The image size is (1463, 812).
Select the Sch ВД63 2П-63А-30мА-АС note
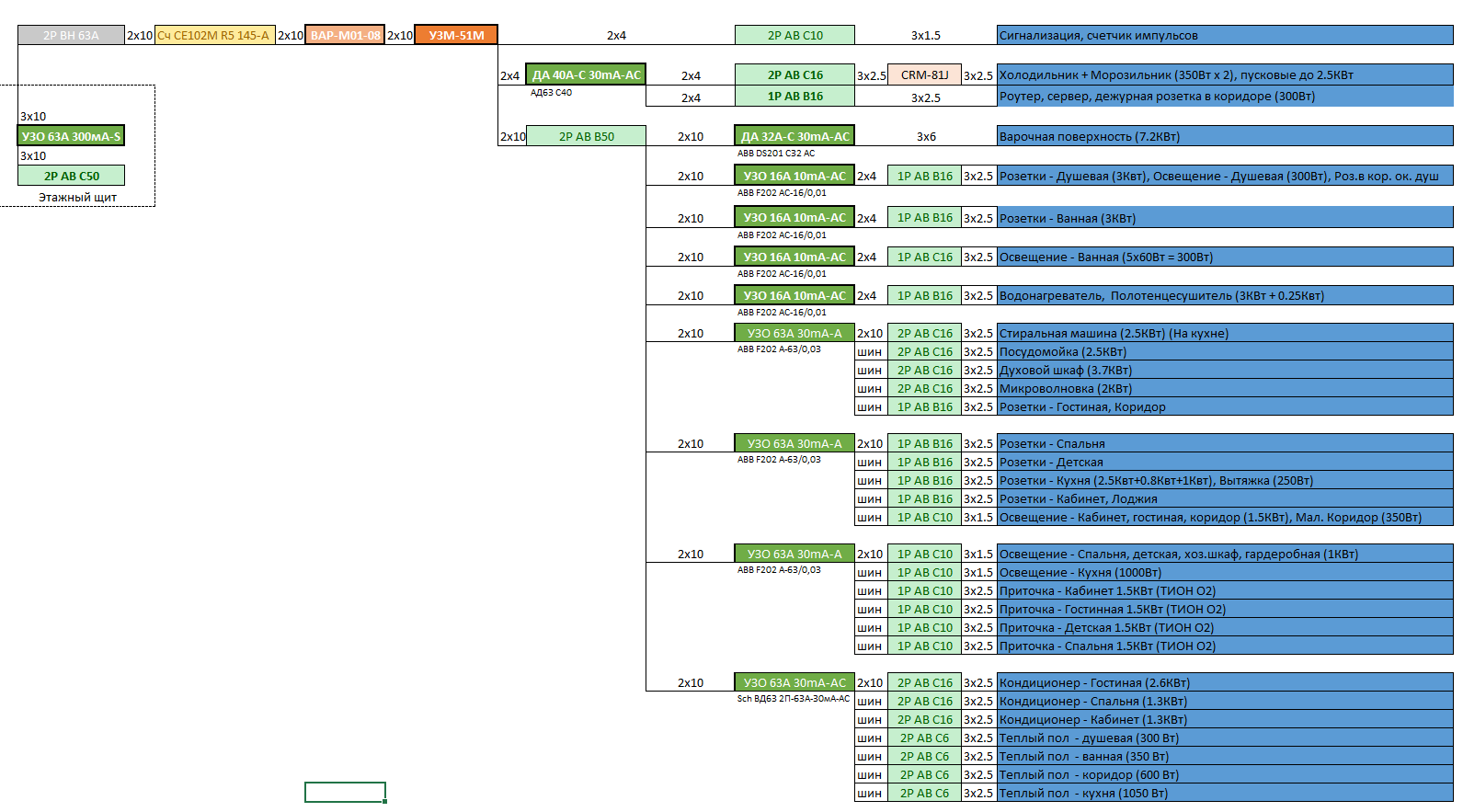click(x=793, y=699)
